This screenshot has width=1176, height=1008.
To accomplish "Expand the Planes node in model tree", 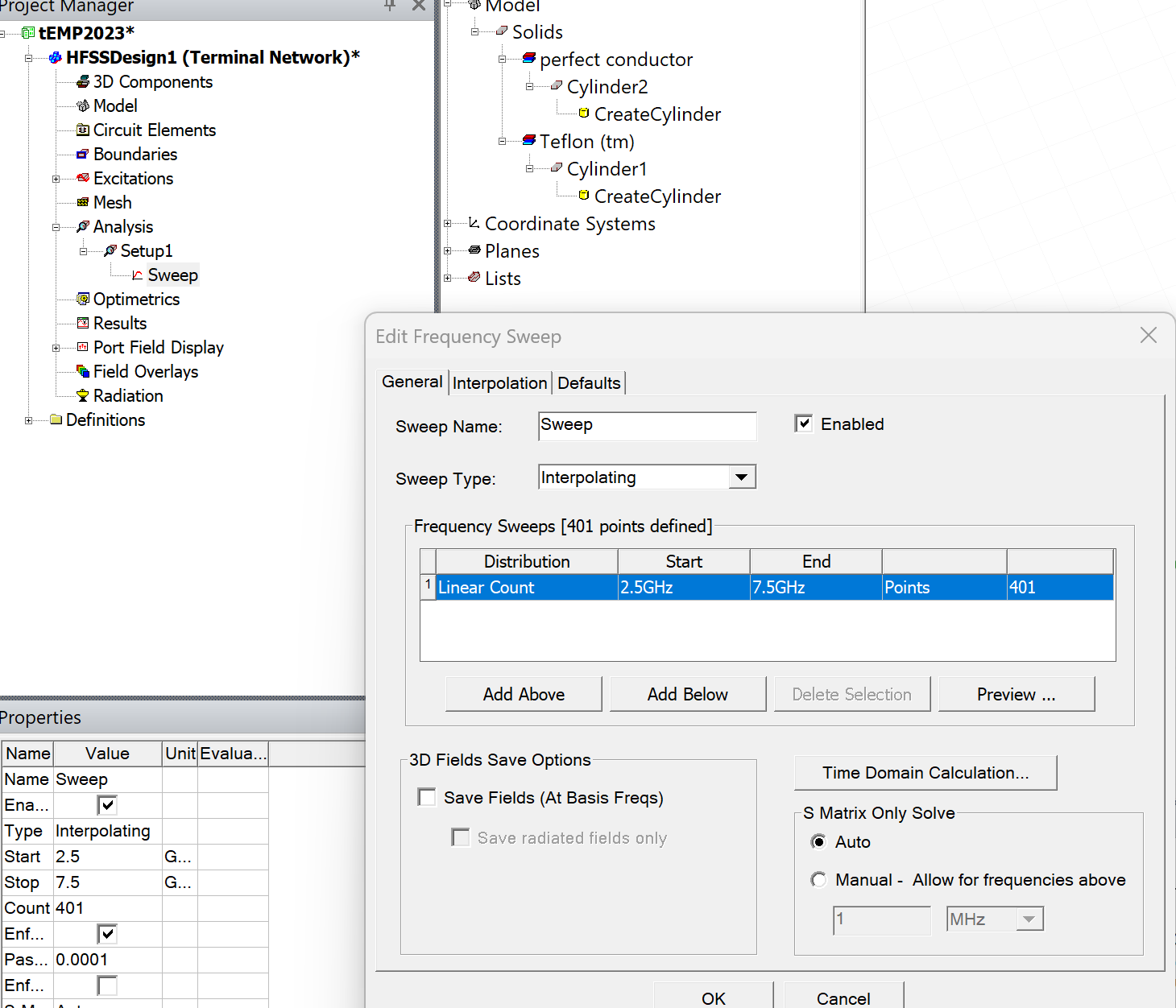I will (x=448, y=251).
